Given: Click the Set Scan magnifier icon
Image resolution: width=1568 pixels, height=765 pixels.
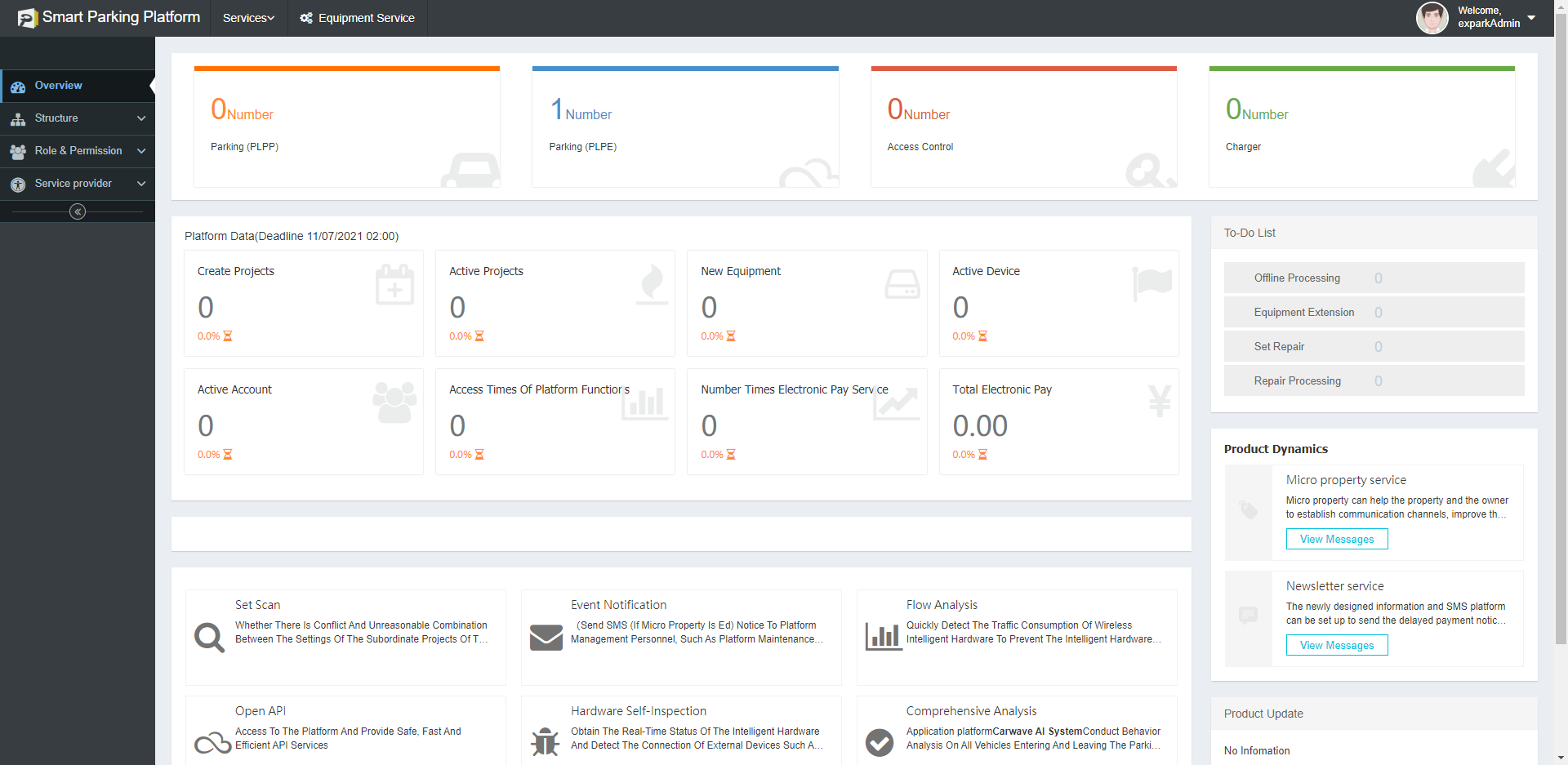Looking at the screenshot, I should 209,638.
